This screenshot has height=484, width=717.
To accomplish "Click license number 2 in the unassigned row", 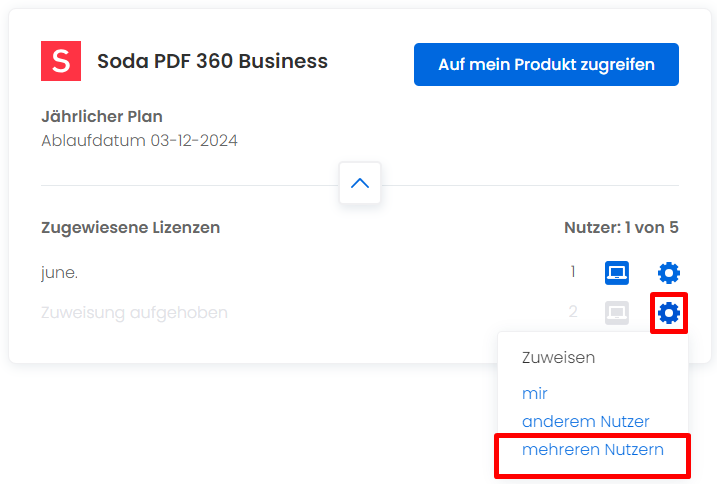I will click(573, 312).
